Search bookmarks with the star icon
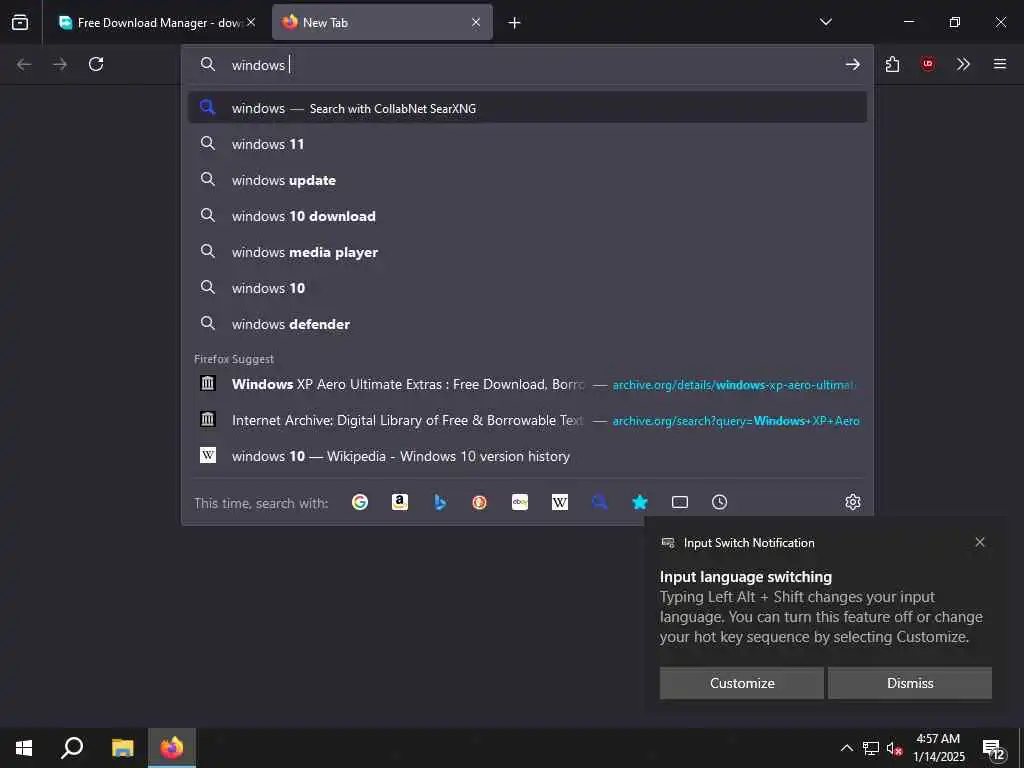The width and height of the screenshot is (1024, 768). (x=640, y=502)
